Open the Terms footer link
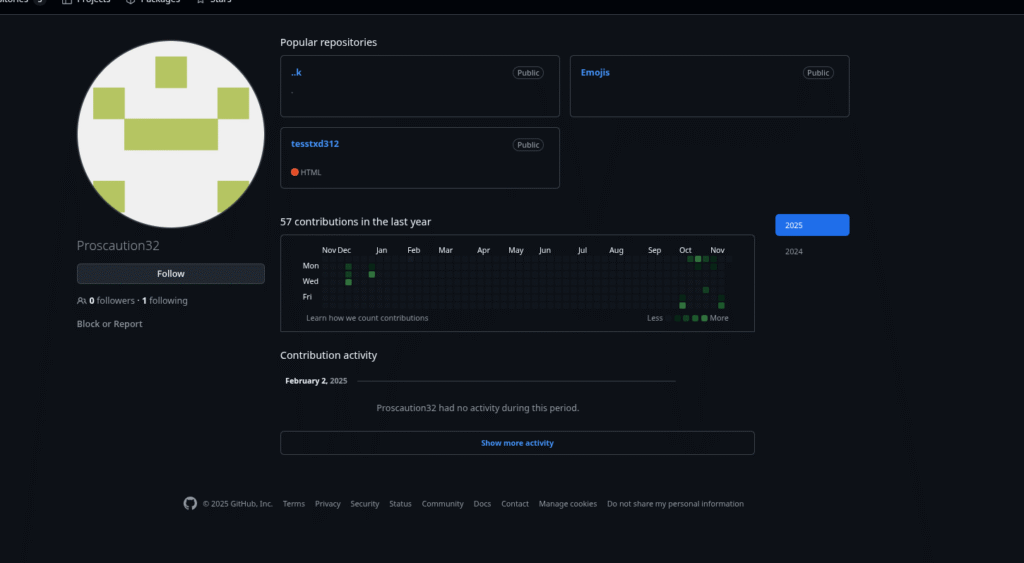The image size is (1024, 563). 294,504
